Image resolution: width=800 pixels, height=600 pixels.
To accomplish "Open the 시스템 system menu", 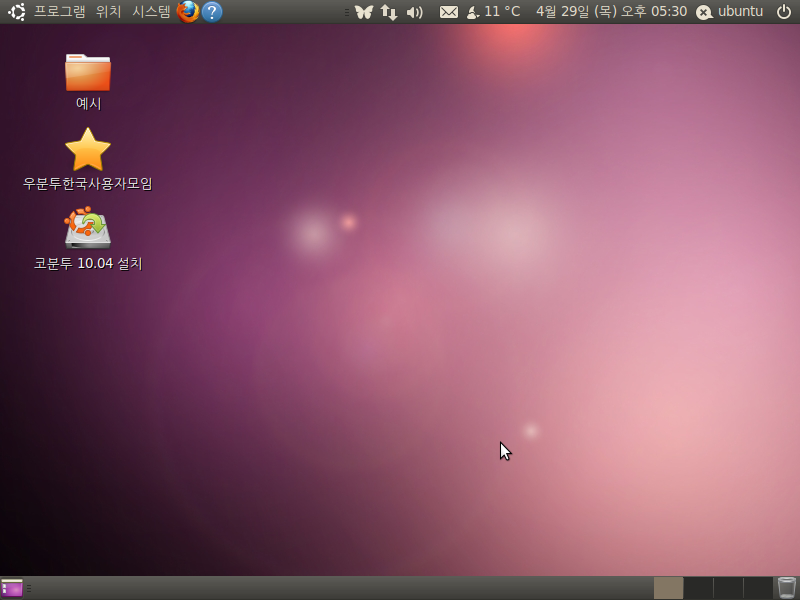I will point(152,12).
